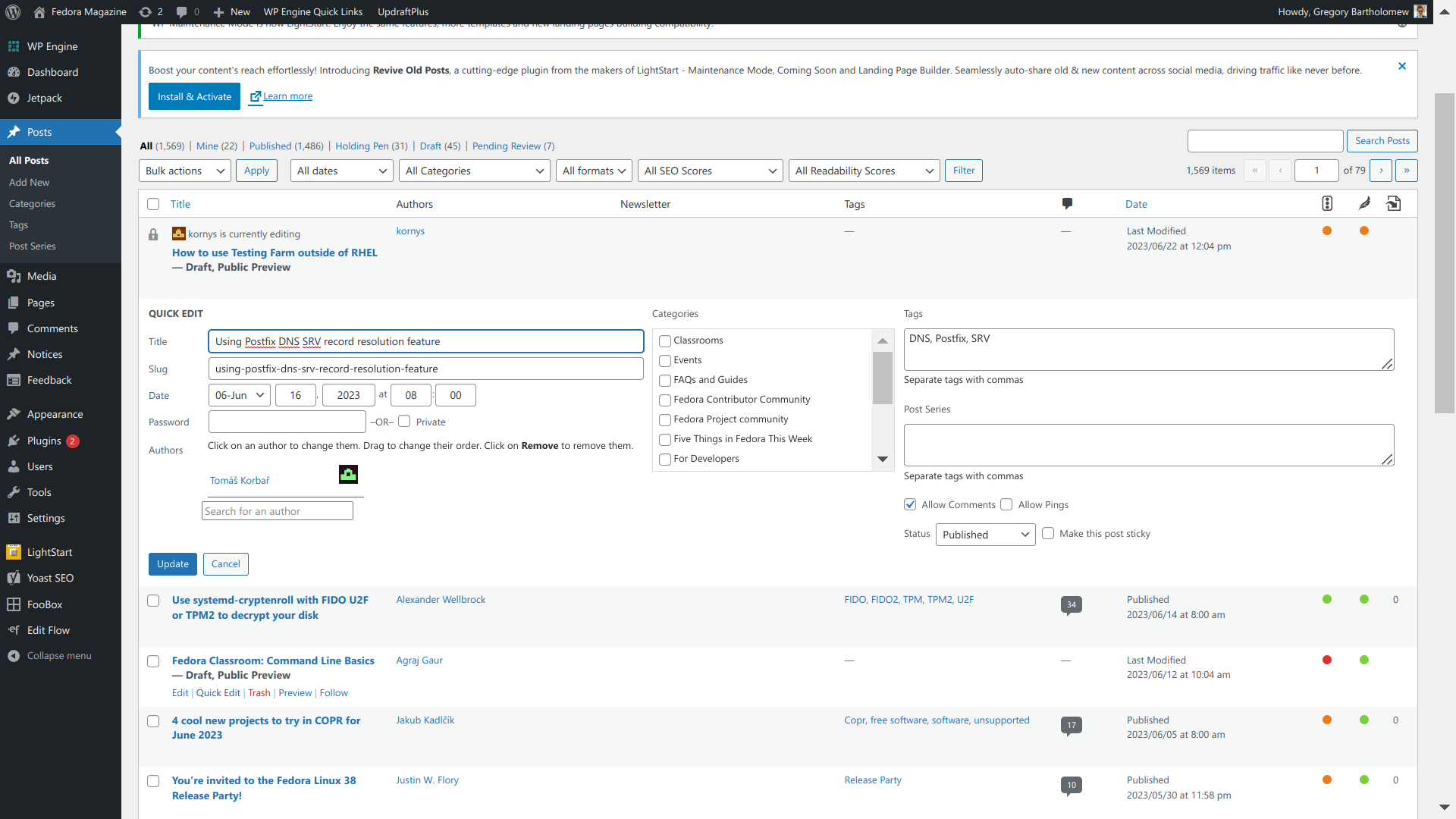Screen dimensions: 1456x819
Task: Open the Post Series submenu item
Action: [x=32, y=246]
